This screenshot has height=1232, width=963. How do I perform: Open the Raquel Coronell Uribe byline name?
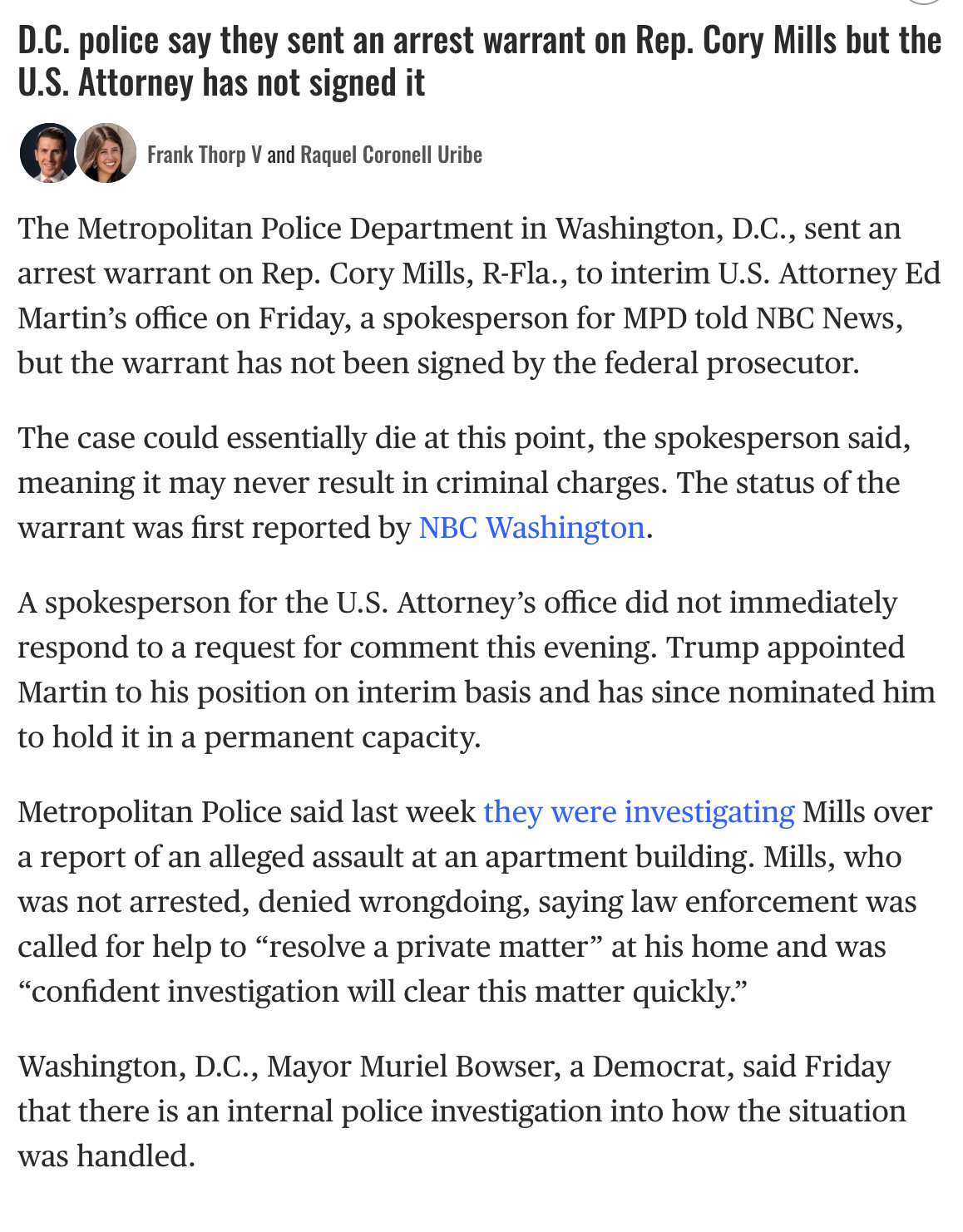coord(391,155)
